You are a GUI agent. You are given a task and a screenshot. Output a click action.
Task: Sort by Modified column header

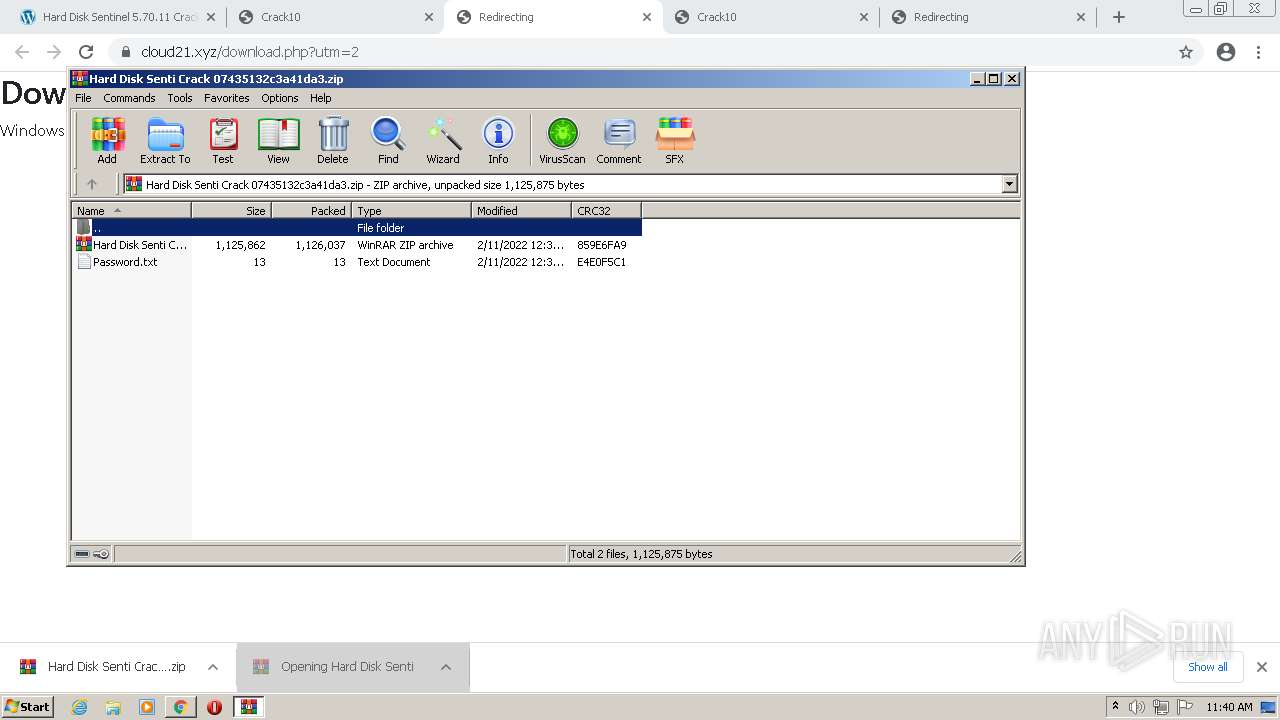click(x=522, y=210)
